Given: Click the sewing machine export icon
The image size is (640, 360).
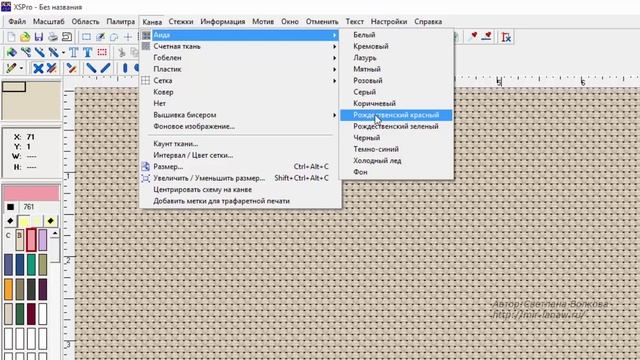Looking at the screenshot, I should click(67, 37).
